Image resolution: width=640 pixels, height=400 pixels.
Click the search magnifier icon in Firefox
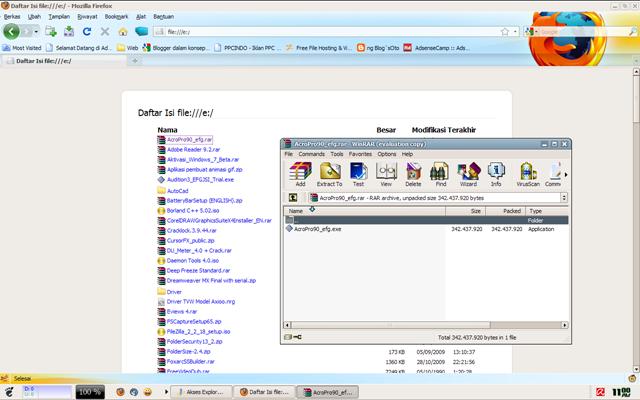click(x=633, y=31)
